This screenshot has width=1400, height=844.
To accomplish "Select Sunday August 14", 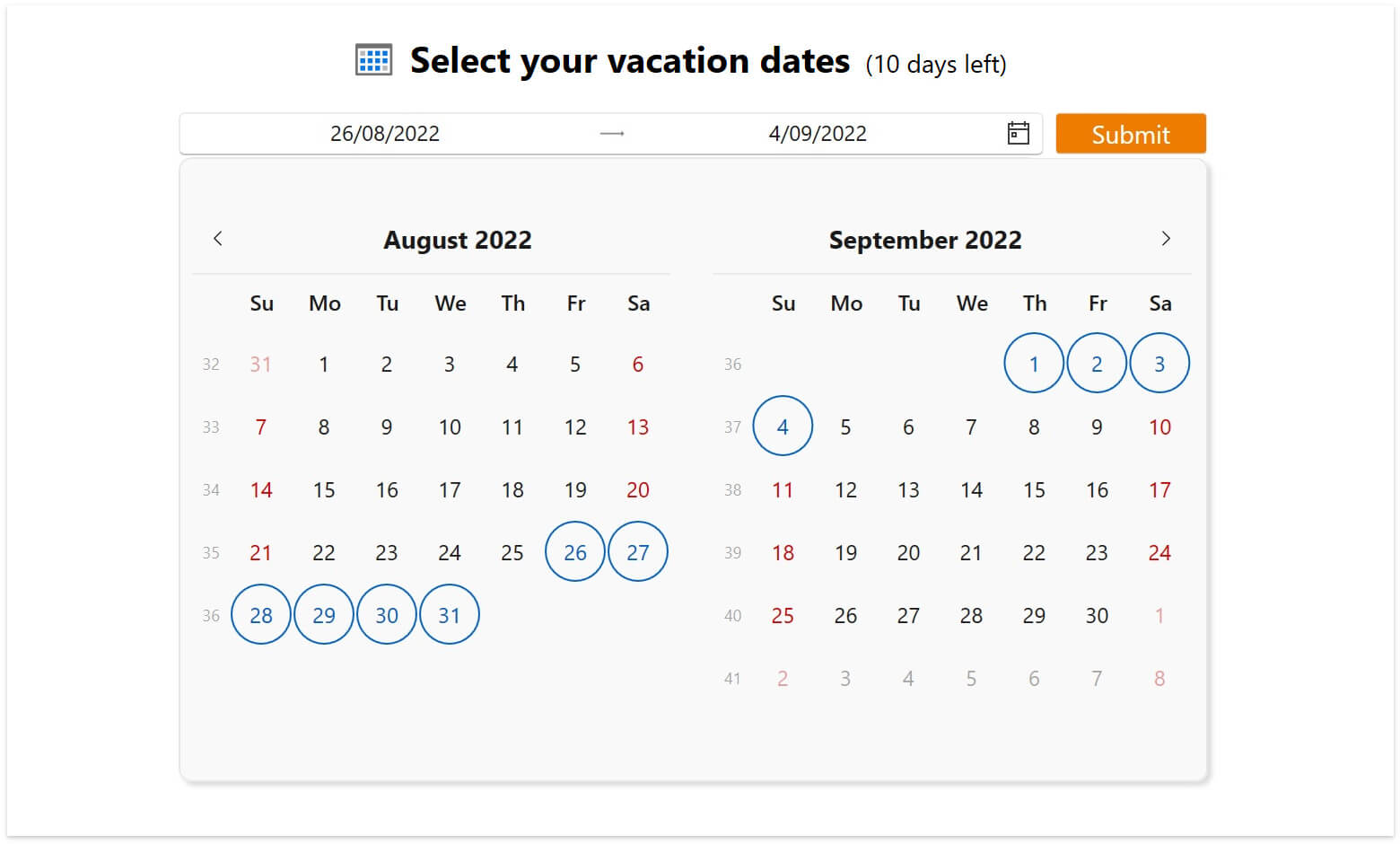I will coord(261,490).
